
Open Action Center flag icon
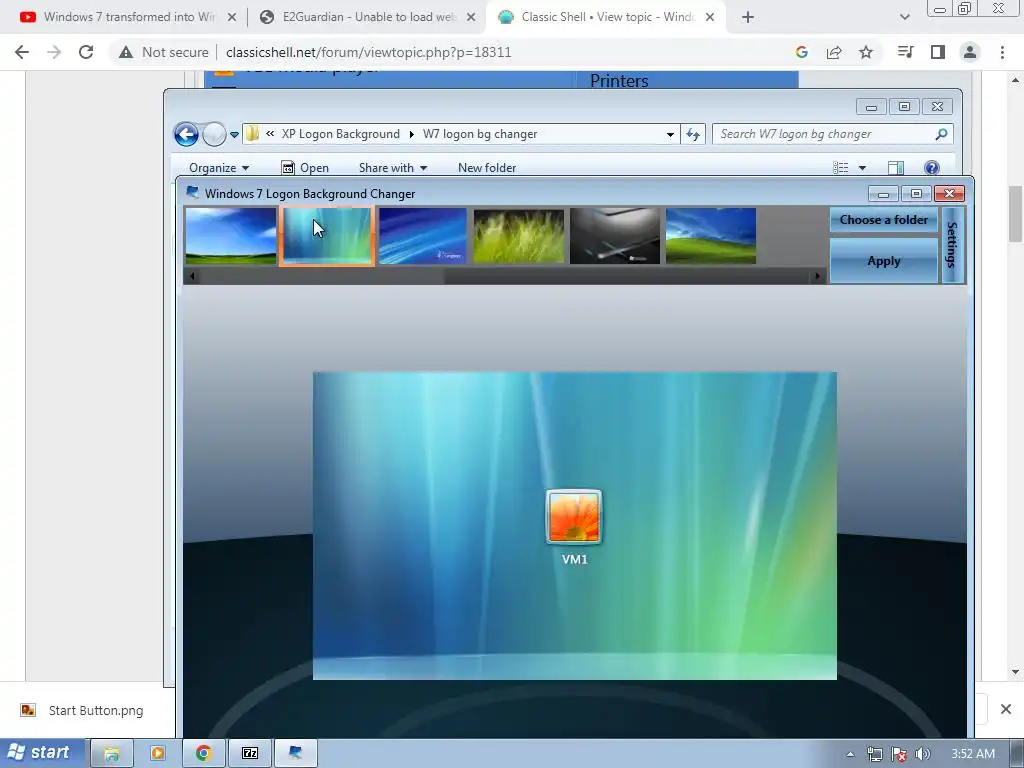coord(899,754)
